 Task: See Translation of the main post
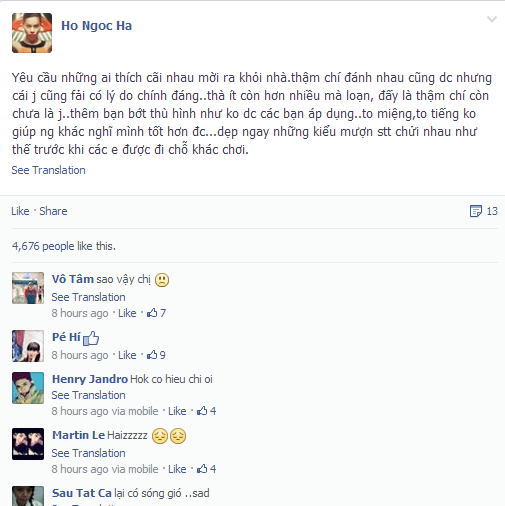click(49, 170)
